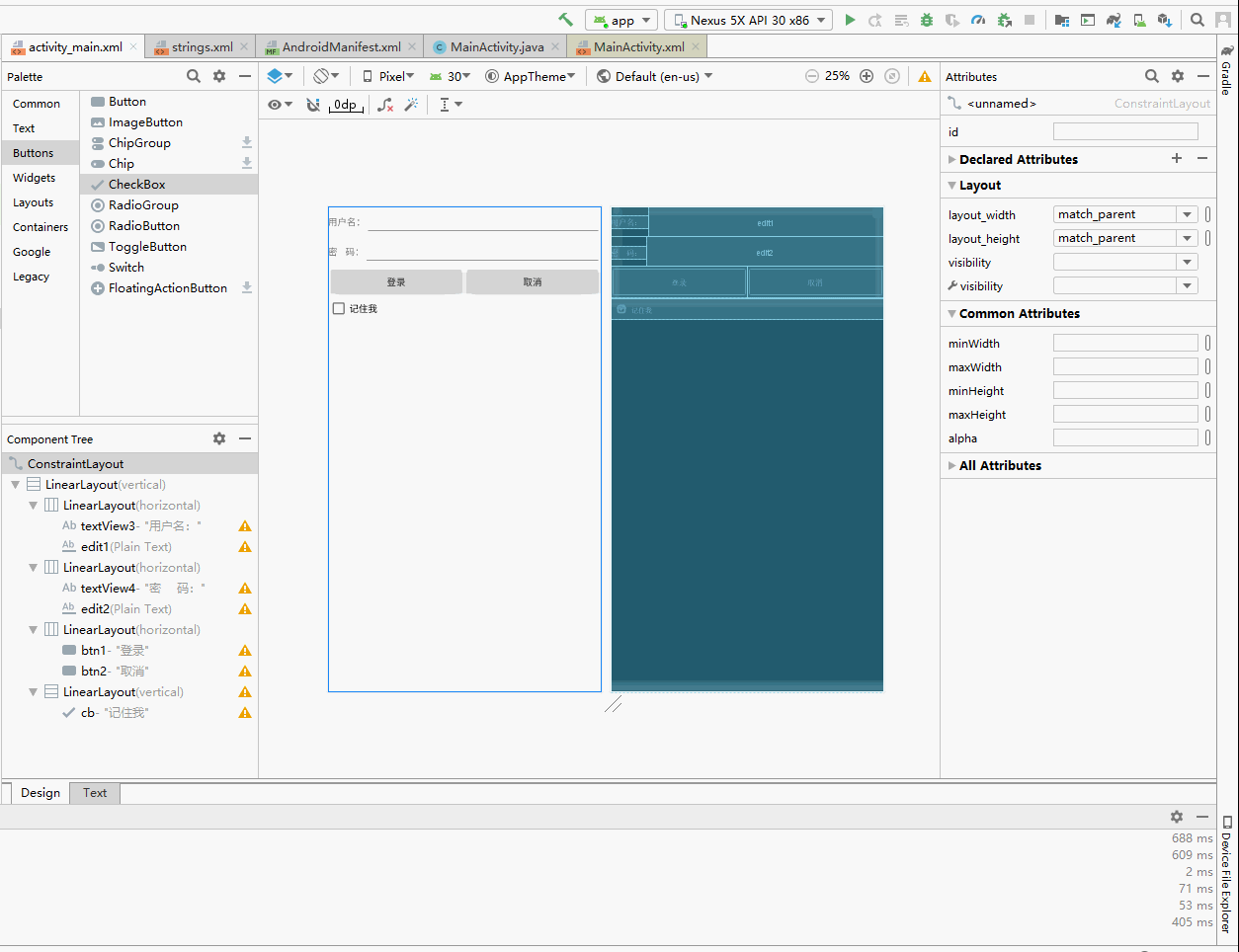Open SDK Manager cube icon
The image size is (1239, 952).
1165,20
